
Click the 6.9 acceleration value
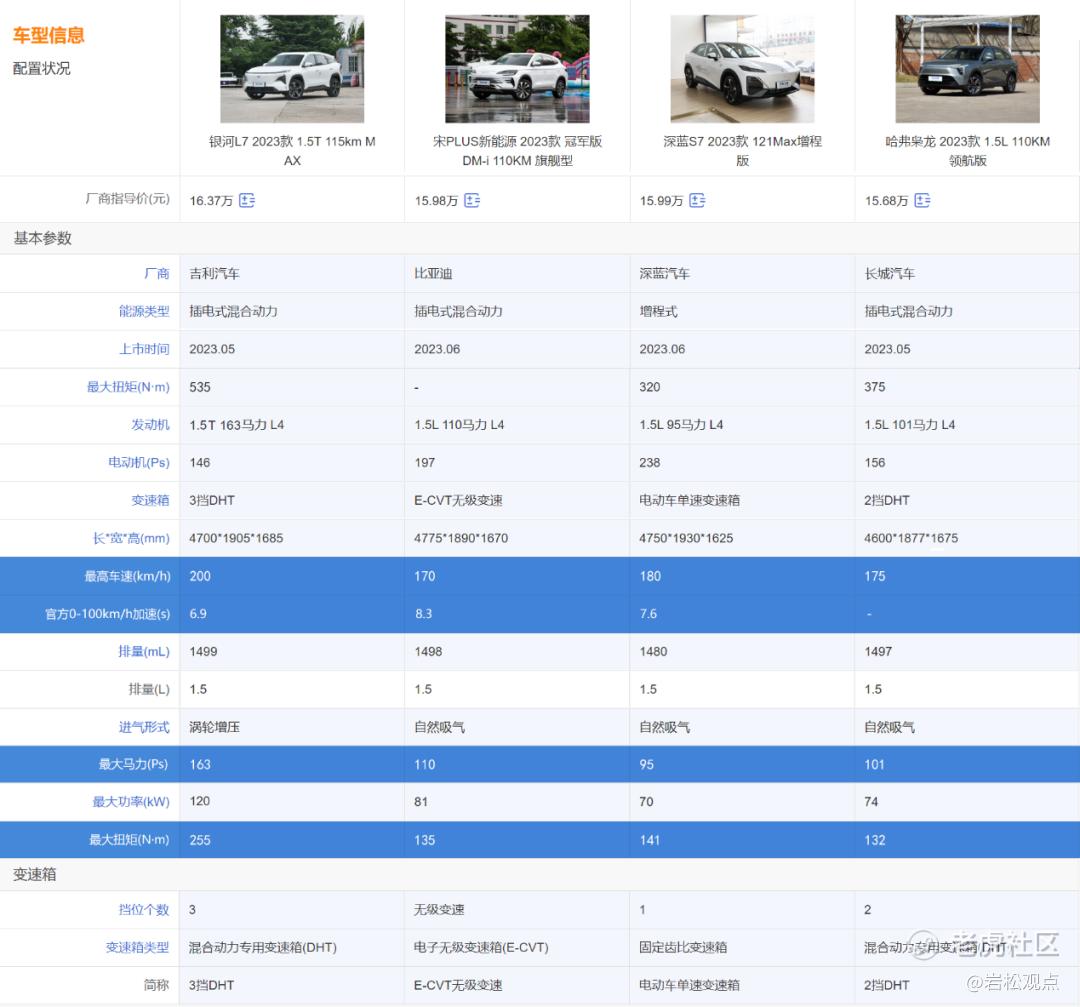198,614
